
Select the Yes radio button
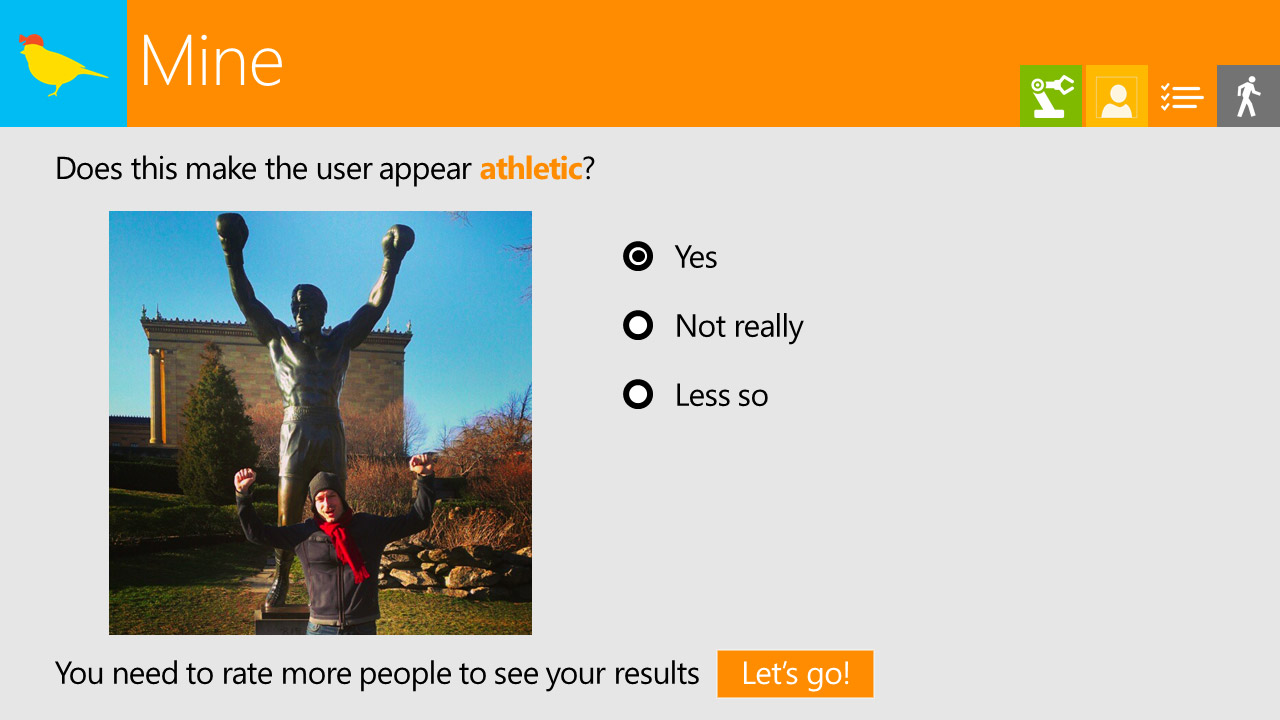point(638,257)
